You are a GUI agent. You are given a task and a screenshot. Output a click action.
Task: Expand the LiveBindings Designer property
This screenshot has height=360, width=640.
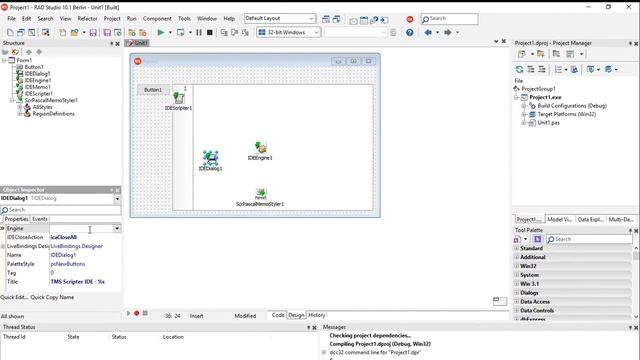pyautogui.click(x=3, y=246)
